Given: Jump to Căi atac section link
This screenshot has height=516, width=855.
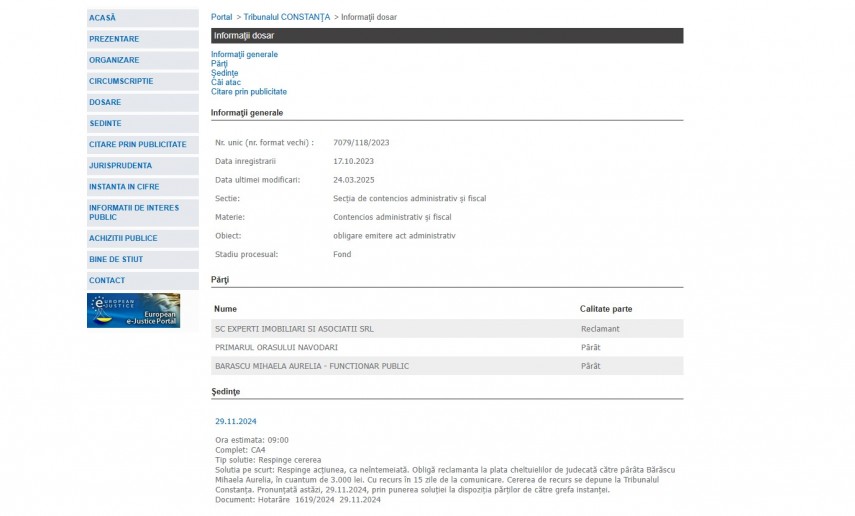Looking at the screenshot, I should pyautogui.click(x=225, y=82).
